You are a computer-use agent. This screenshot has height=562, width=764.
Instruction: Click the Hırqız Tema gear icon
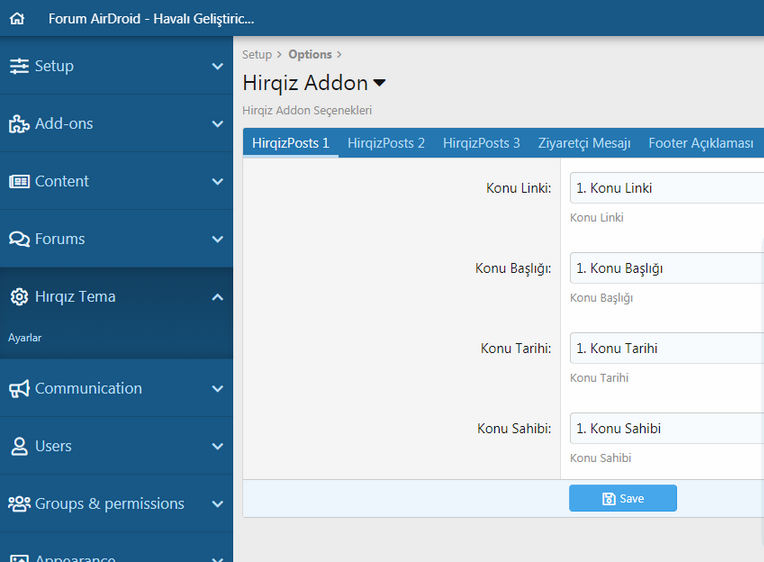coord(19,297)
